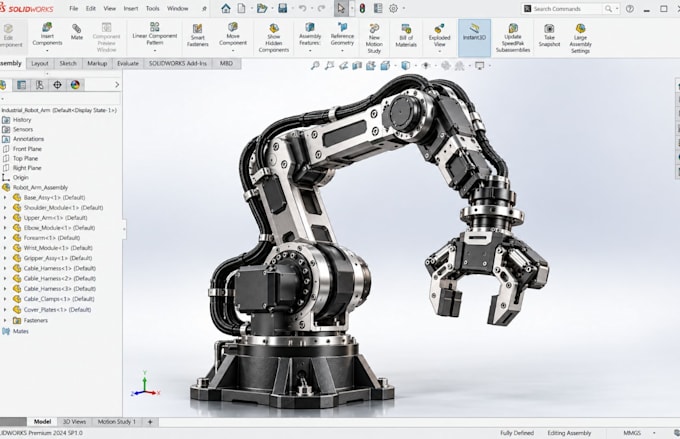Viewport: 680px width, 439px height.
Task: Switch to SOLIDWORKS Add-Ins tab
Action: click(178, 63)
